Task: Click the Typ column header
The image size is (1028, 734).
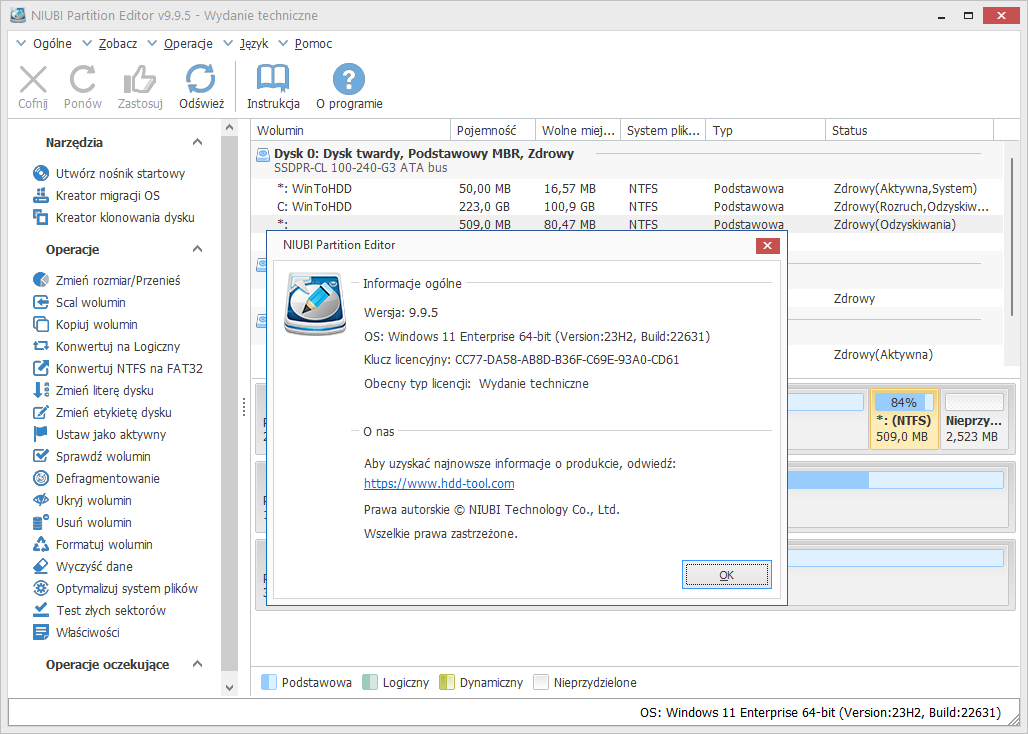Action: (x=766, y=130)
